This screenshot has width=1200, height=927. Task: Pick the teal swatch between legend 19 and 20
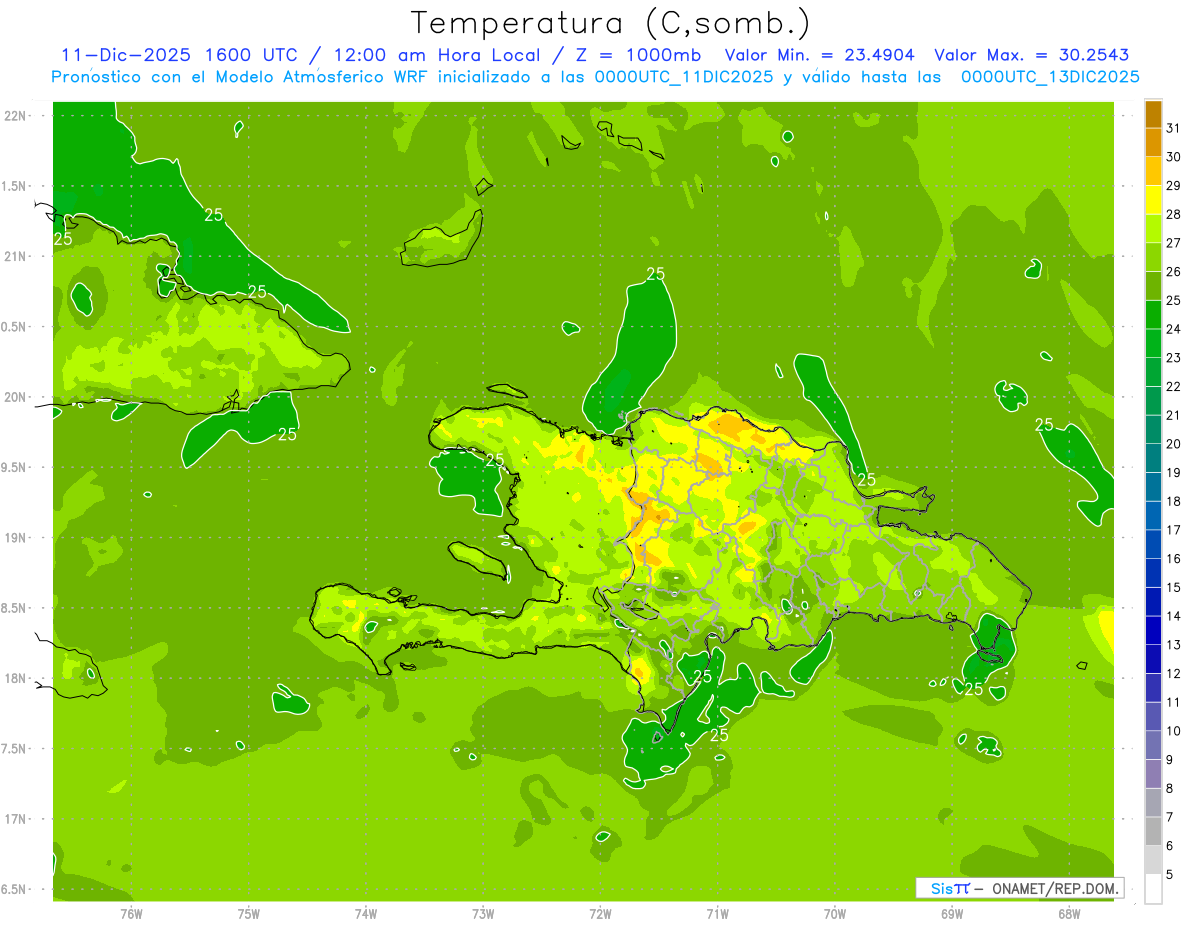click(1153, 458)
